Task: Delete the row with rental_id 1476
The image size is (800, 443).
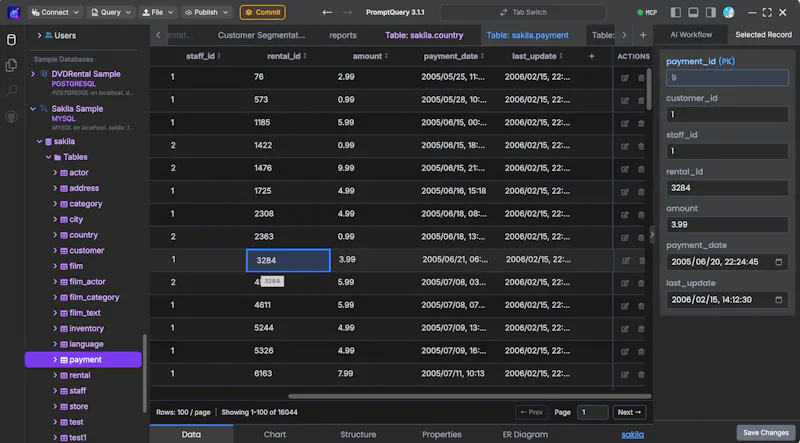Action: click(x=641, y=169)
